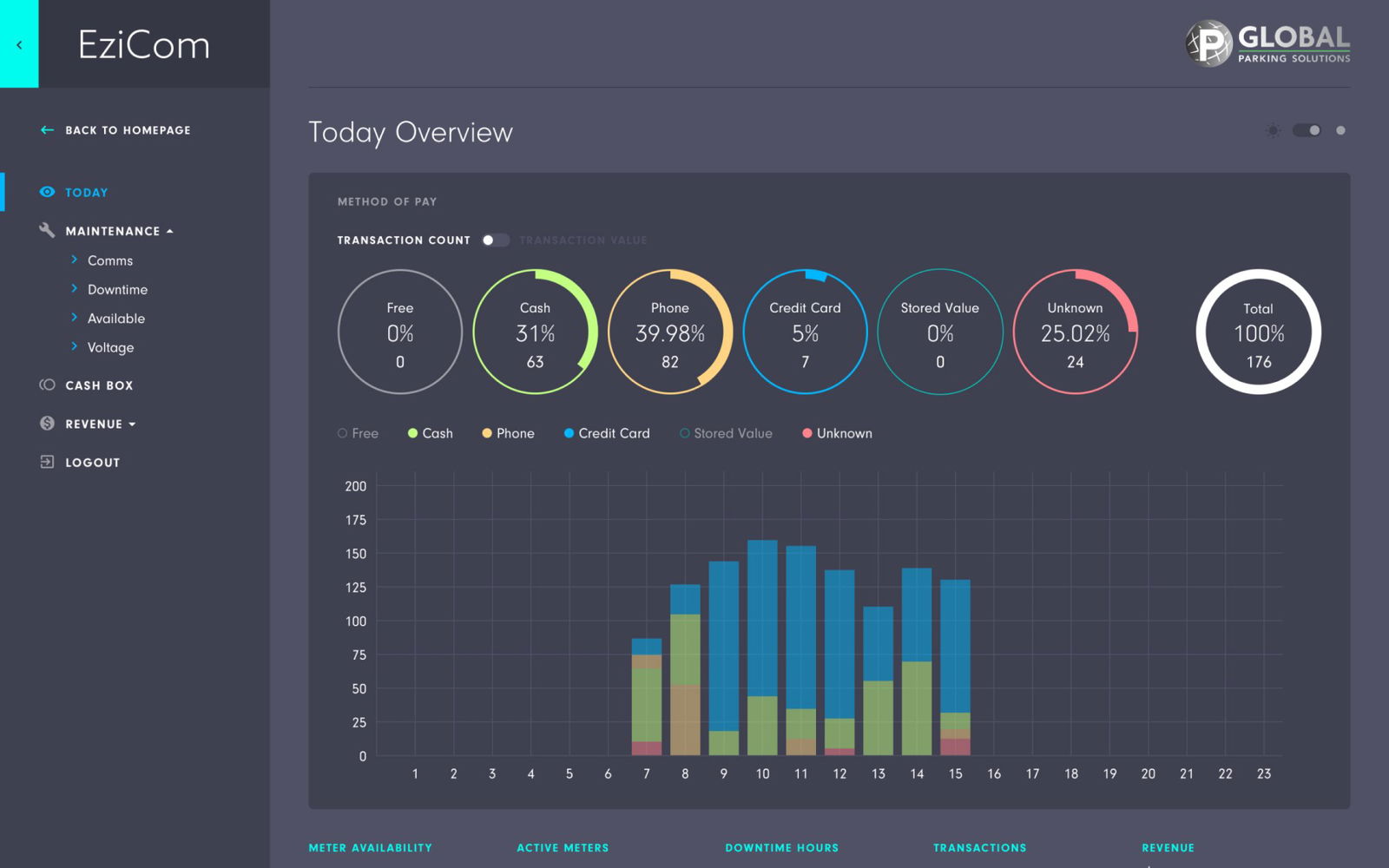
Task: Click the Phone 39.98% gauge
Action: (670, 332)
